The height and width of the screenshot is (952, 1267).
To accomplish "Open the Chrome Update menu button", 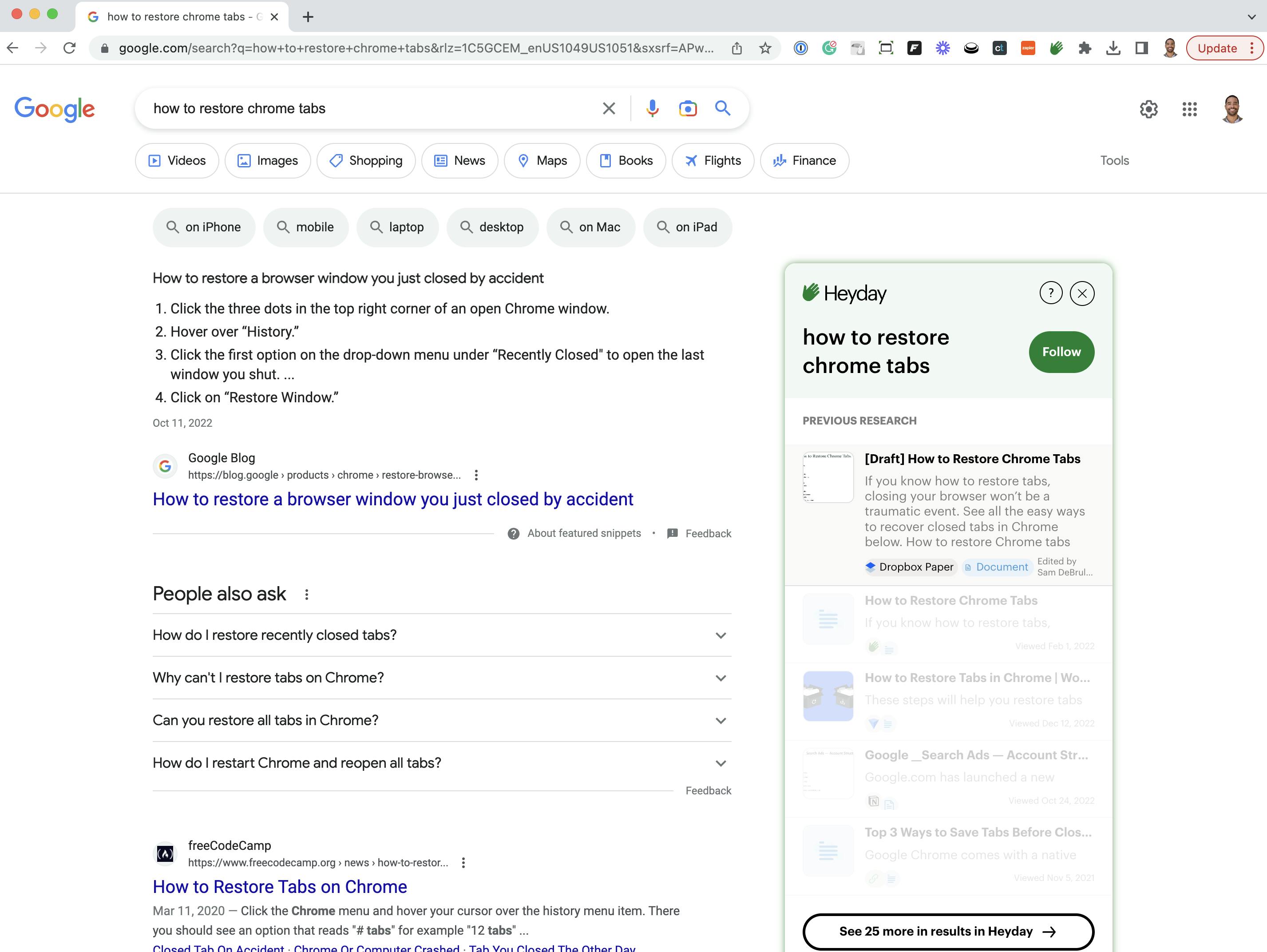I will (1224, 48).
